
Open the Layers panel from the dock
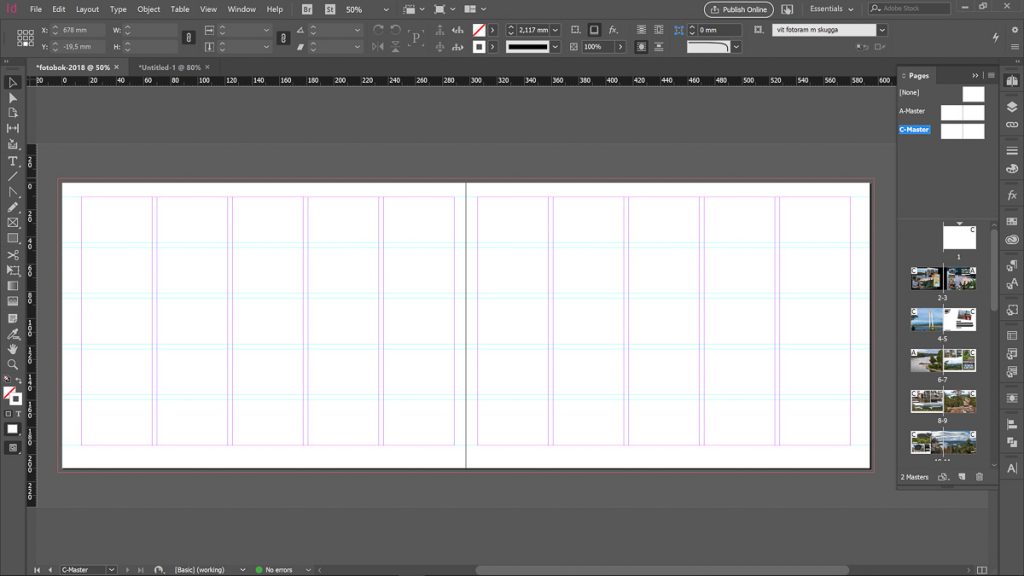[1012, 106]
